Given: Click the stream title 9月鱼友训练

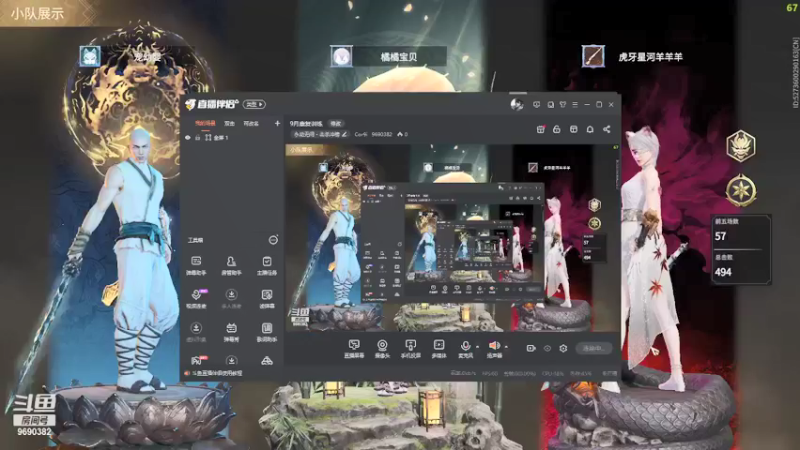Looking at the screenshot, I should pyautogui.click(x=306, y=123).
